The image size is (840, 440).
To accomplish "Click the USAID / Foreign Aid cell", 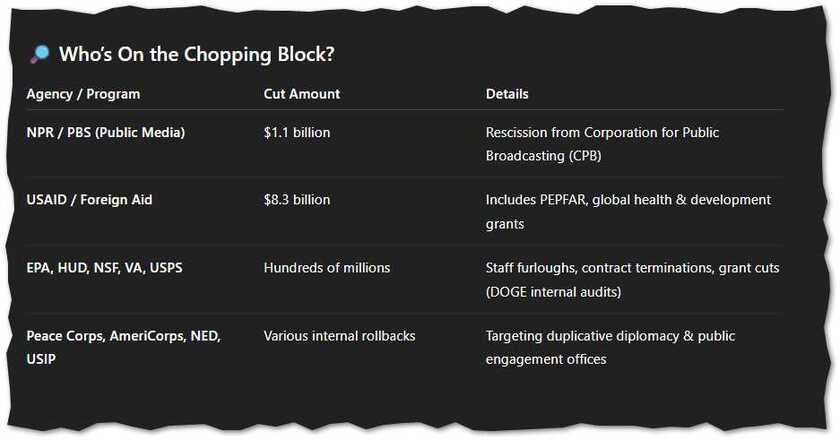I will tap(89, 200).
